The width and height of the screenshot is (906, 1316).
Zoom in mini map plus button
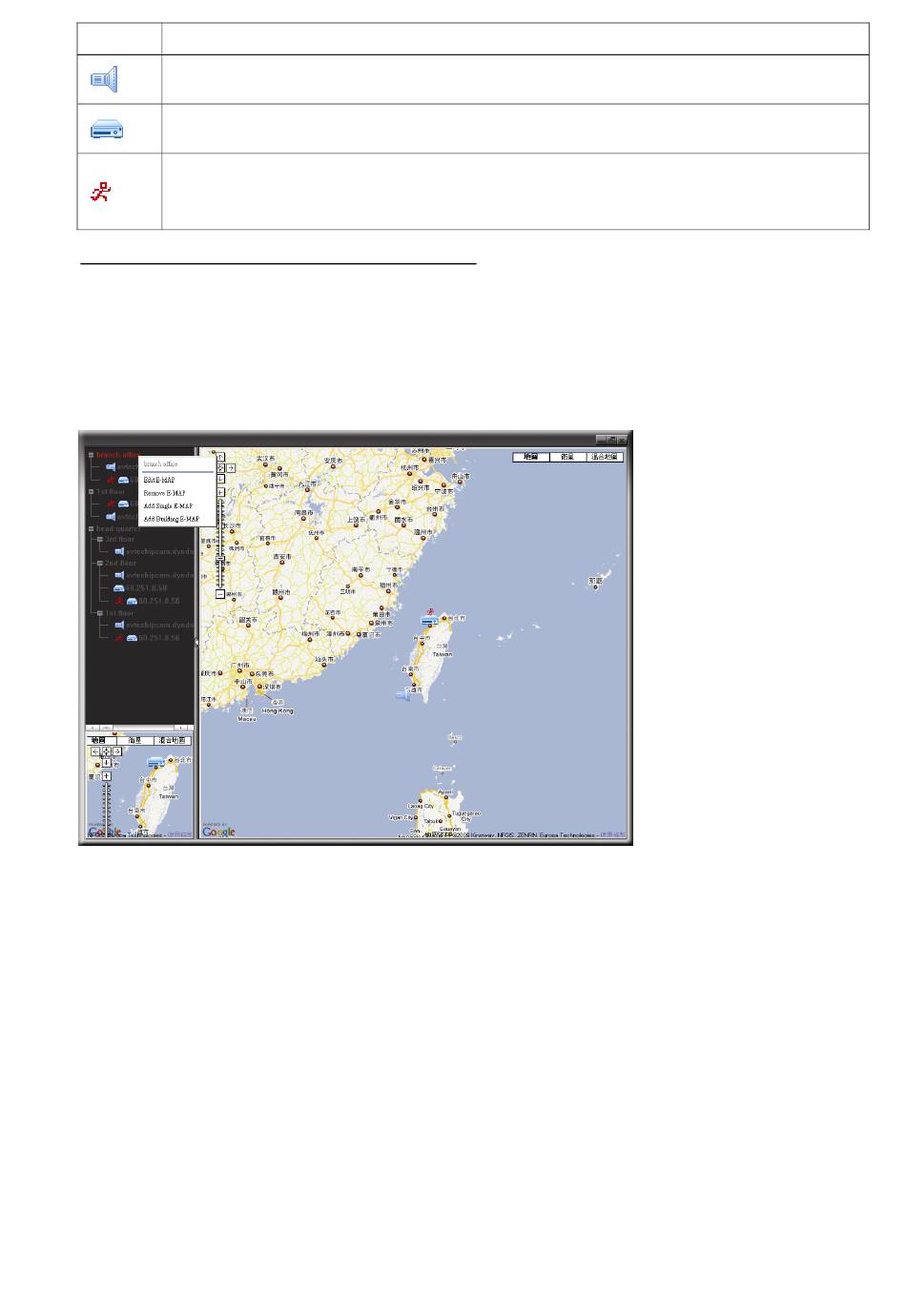pyautogui.click(x=106, y=776)
